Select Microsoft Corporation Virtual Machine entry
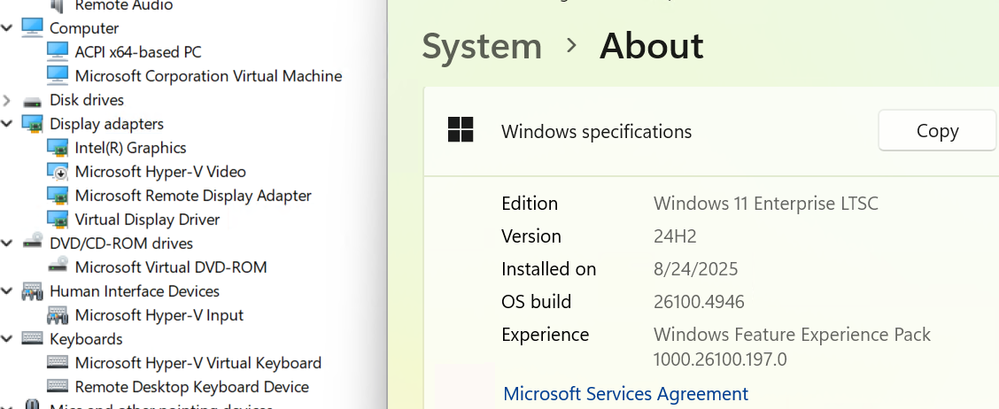Viewport: 999px width, 409px height. 208,76
